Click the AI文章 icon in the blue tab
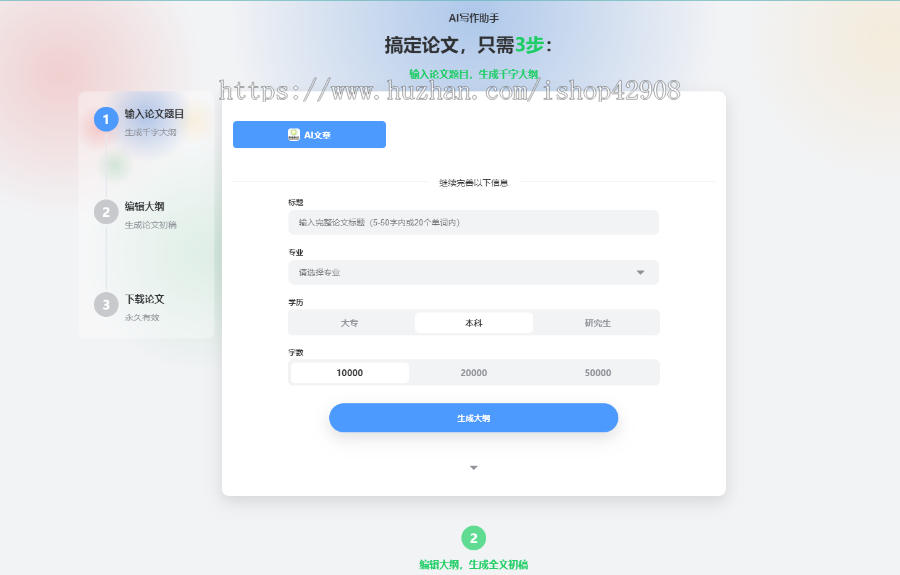900x575 pixels. (293, 135)
